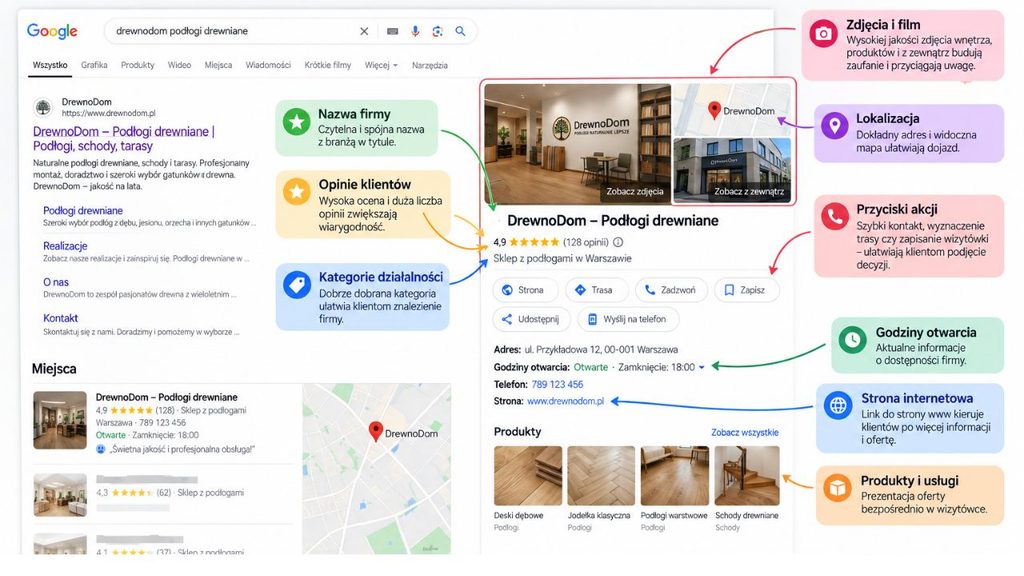Open DrewnoDom listing photo in Miejsca

pos(60,421)
